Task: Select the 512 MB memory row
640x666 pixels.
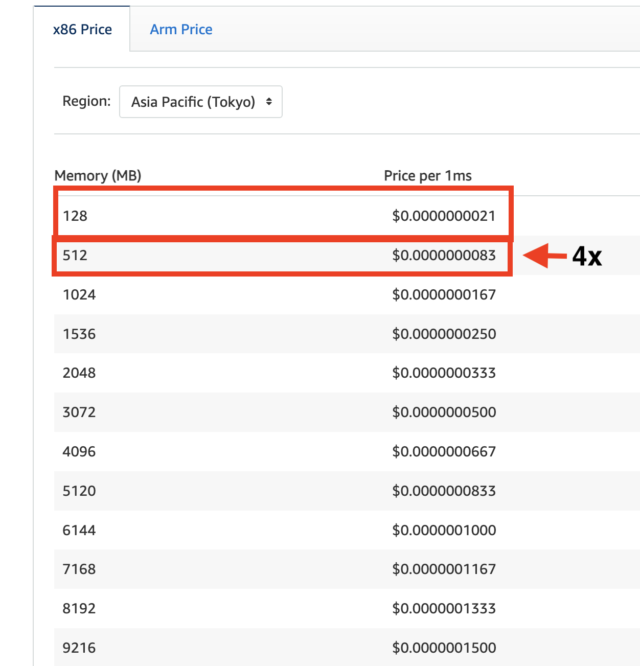Action: click(283, 255)
